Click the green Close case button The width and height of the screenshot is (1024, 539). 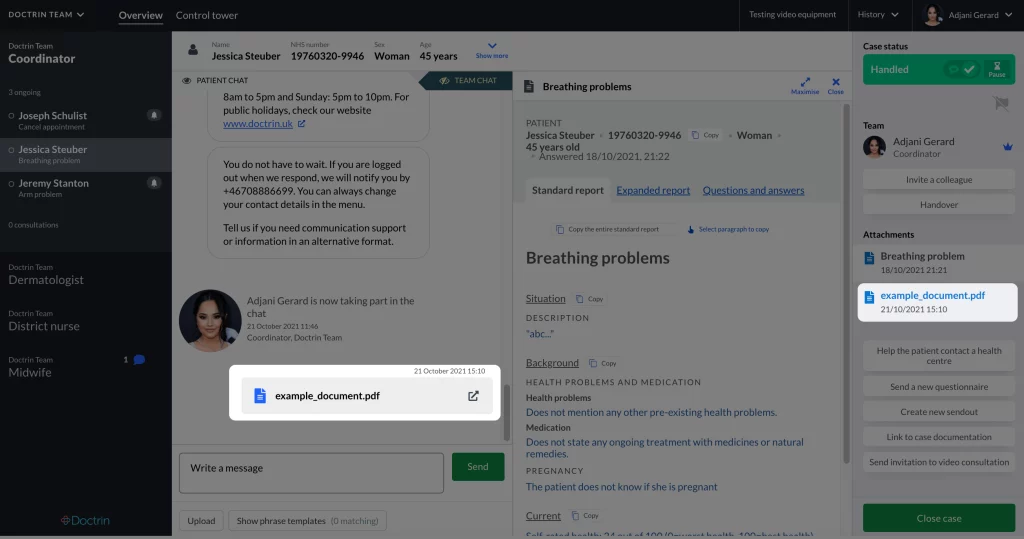[x=938, y=518]
